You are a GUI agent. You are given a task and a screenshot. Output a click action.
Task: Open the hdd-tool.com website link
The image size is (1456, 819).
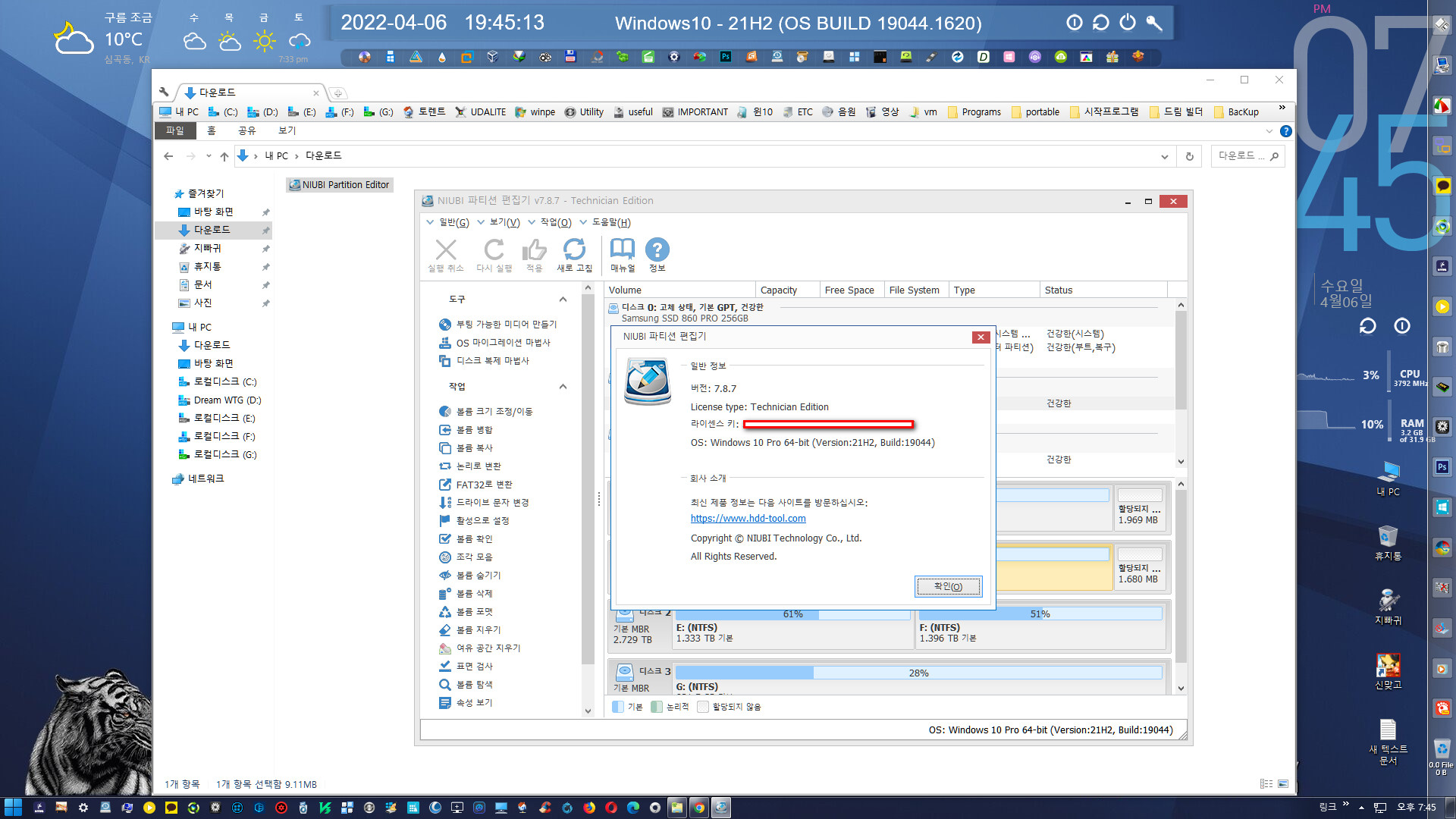point(748,519)
